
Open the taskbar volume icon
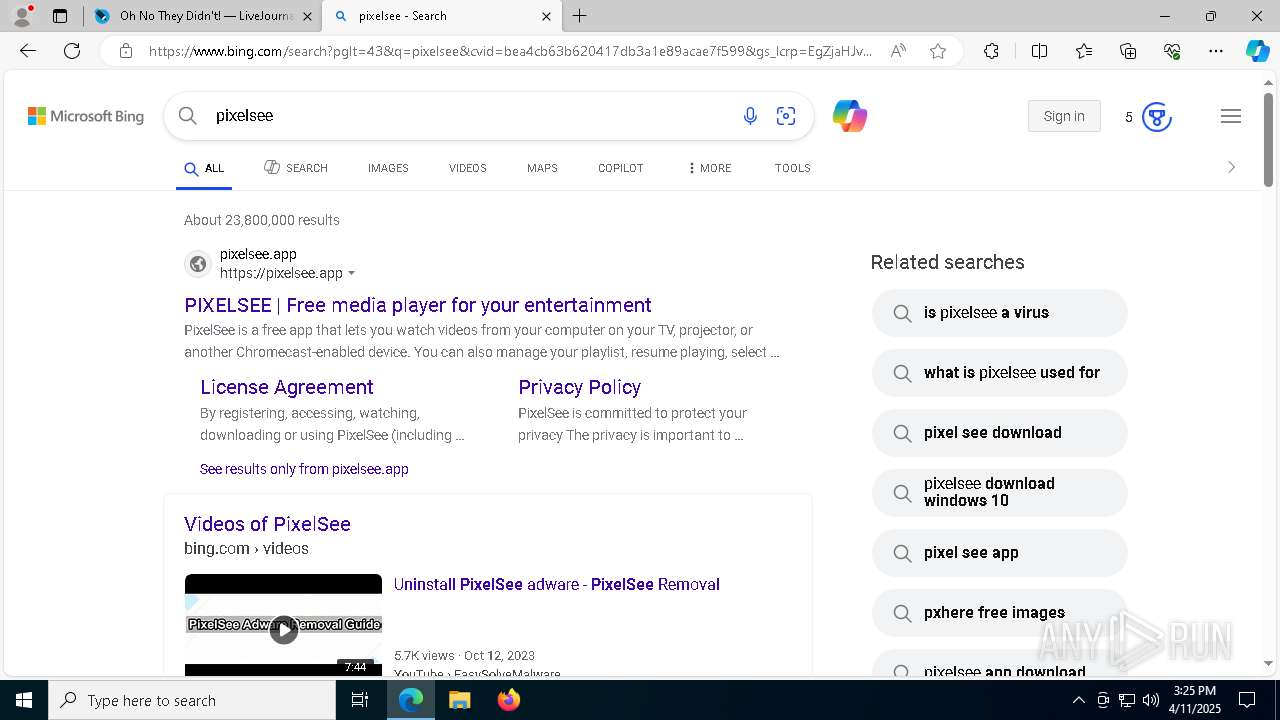point(1150,700)
